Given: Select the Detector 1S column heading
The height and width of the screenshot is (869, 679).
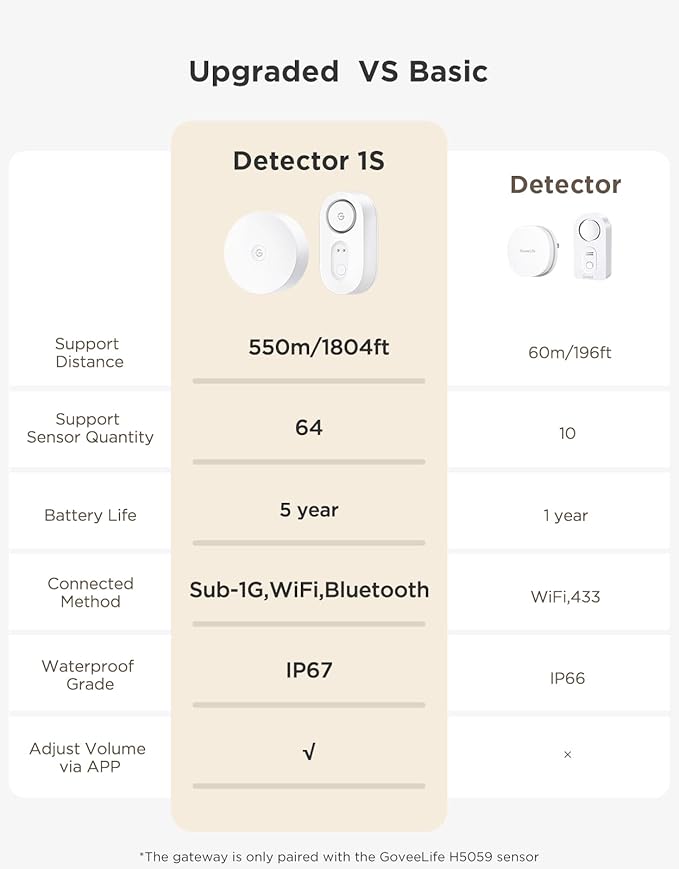Looking at the screenshot, I should 308,161.
